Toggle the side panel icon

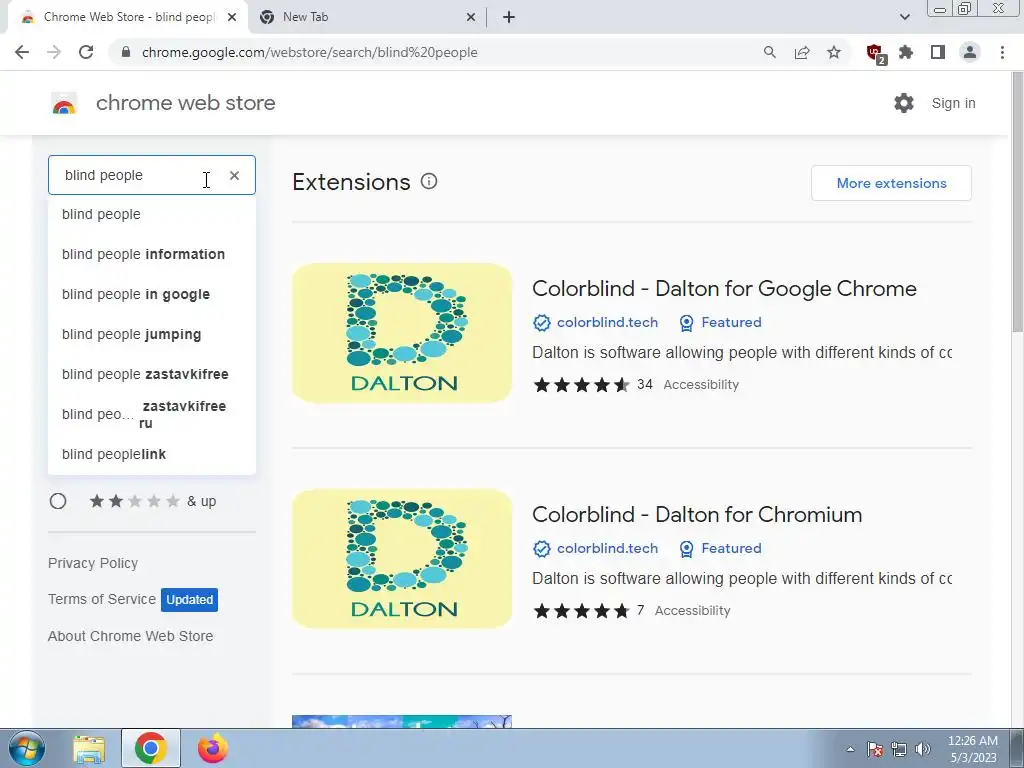click(x=938, y=52)
